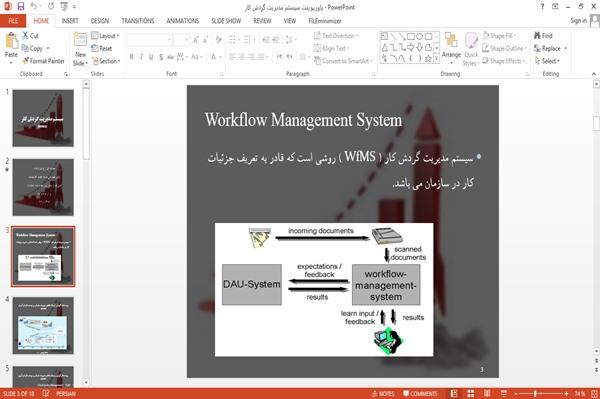This screenshot has height=399, width=600.
Task: Select slide 4 thumbnail
Action: coord(43,325)
